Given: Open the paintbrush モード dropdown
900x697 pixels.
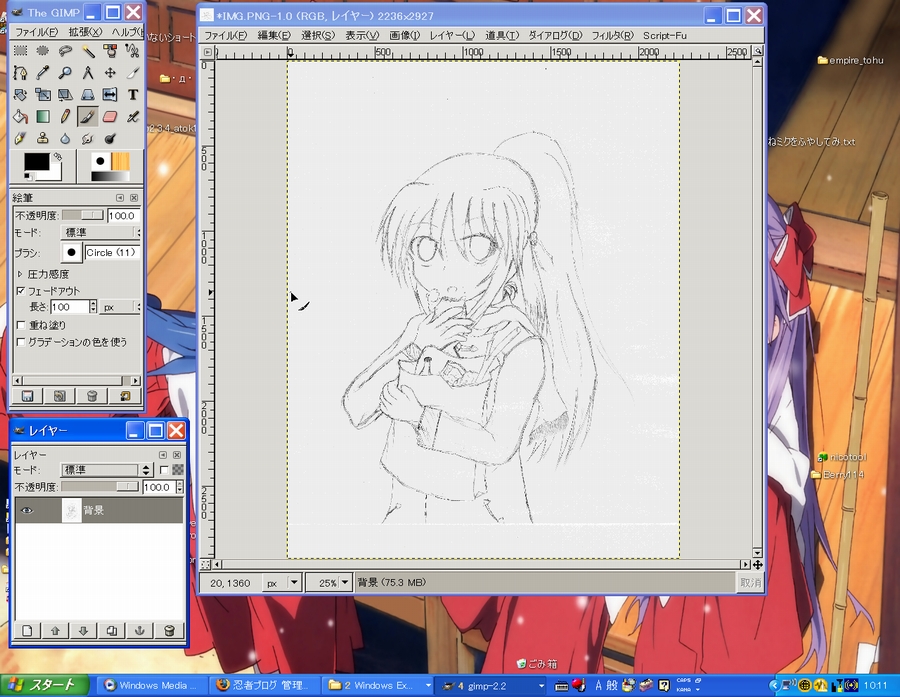Looking at the screenshot, I should tap(100, 232).
